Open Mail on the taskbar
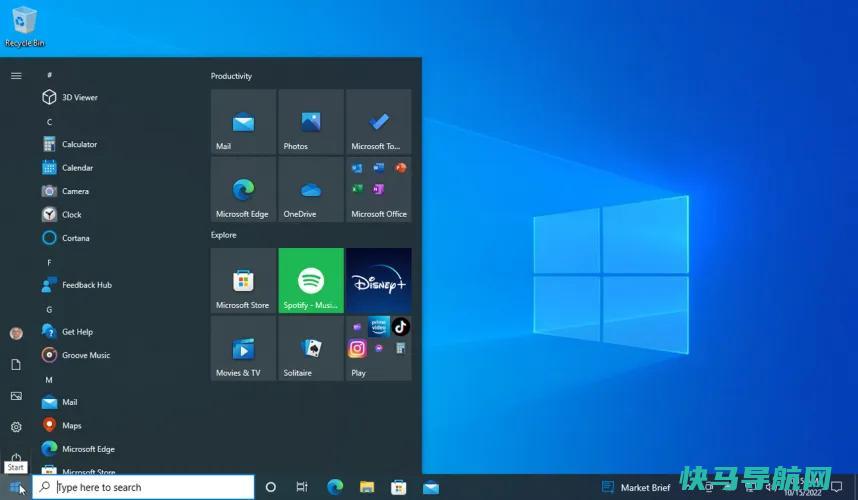This screenshot has height=500, width=858. 431,487
